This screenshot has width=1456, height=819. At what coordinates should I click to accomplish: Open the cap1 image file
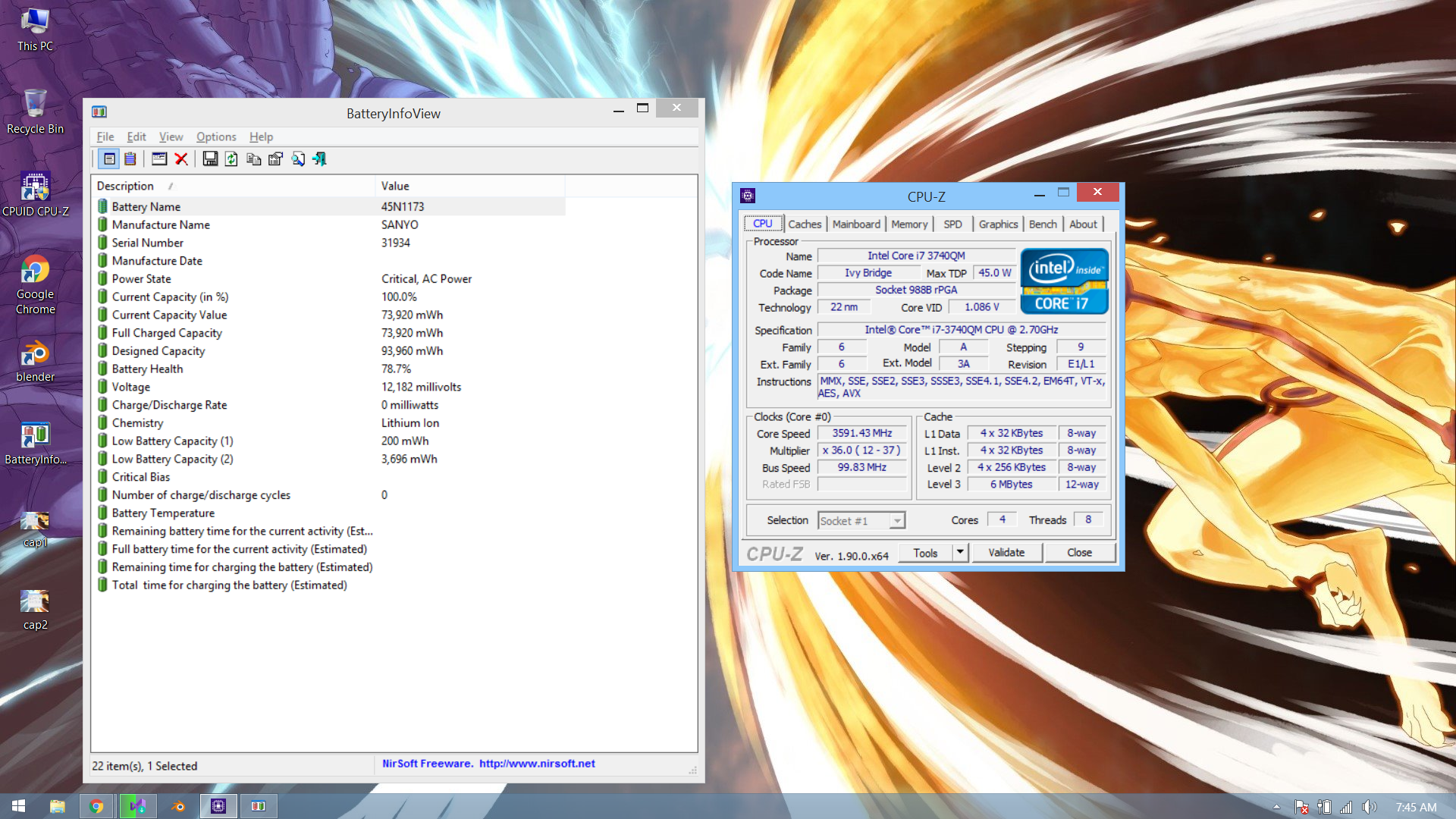click(x=35, y=529)
